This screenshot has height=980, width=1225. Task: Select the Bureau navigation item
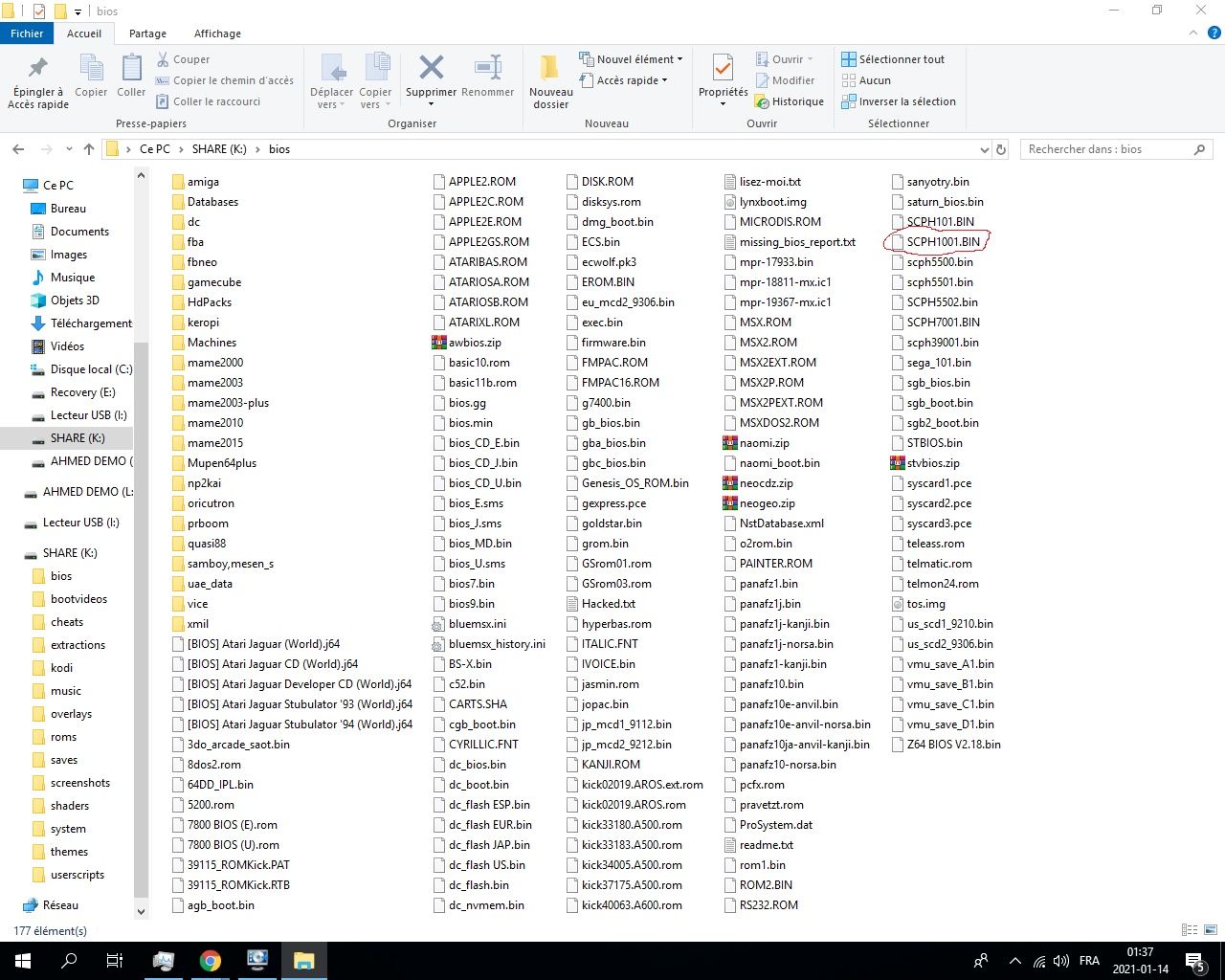[68, 209]
